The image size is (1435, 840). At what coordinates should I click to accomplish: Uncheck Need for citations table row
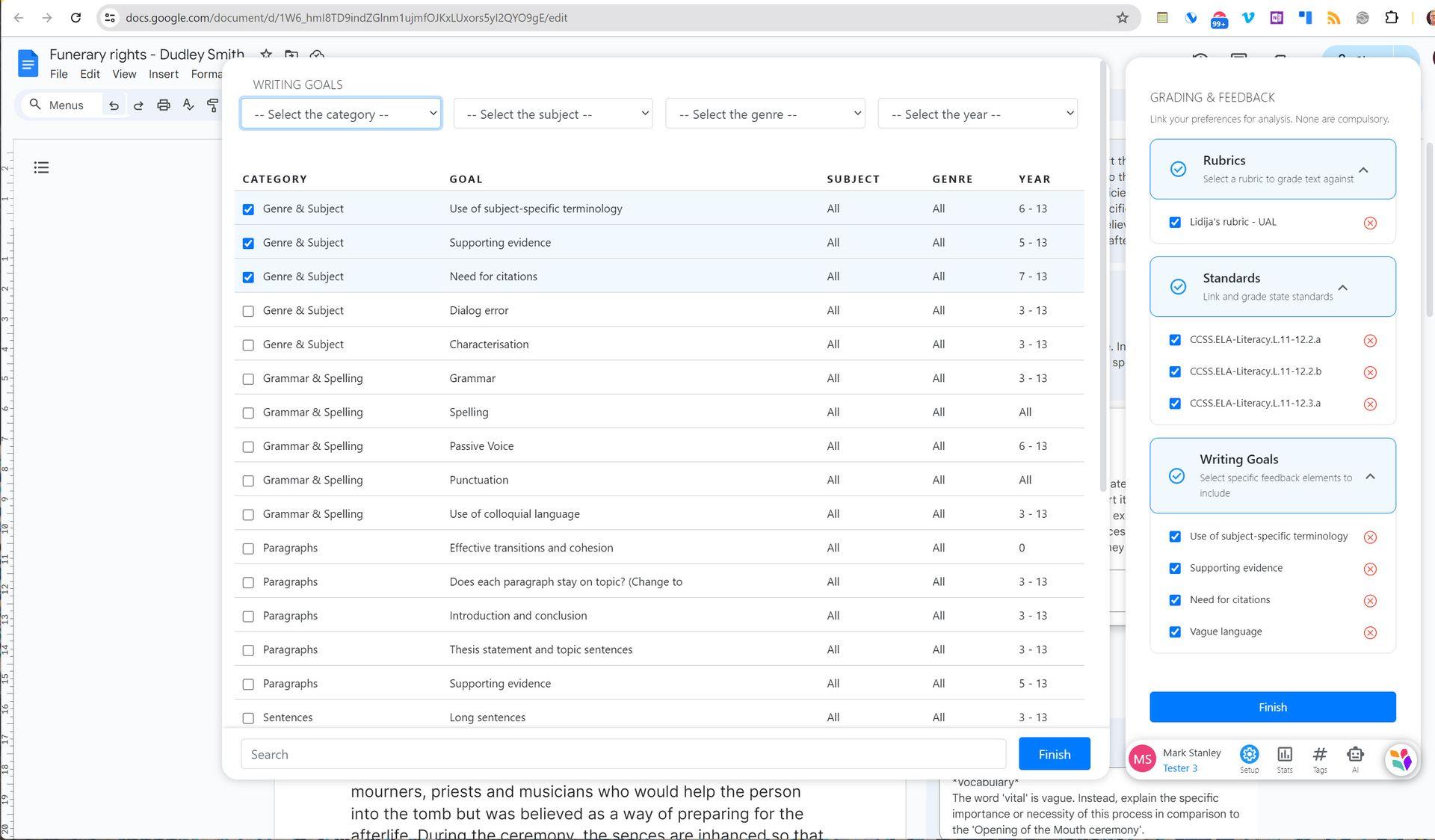click(x=248, y=277)
